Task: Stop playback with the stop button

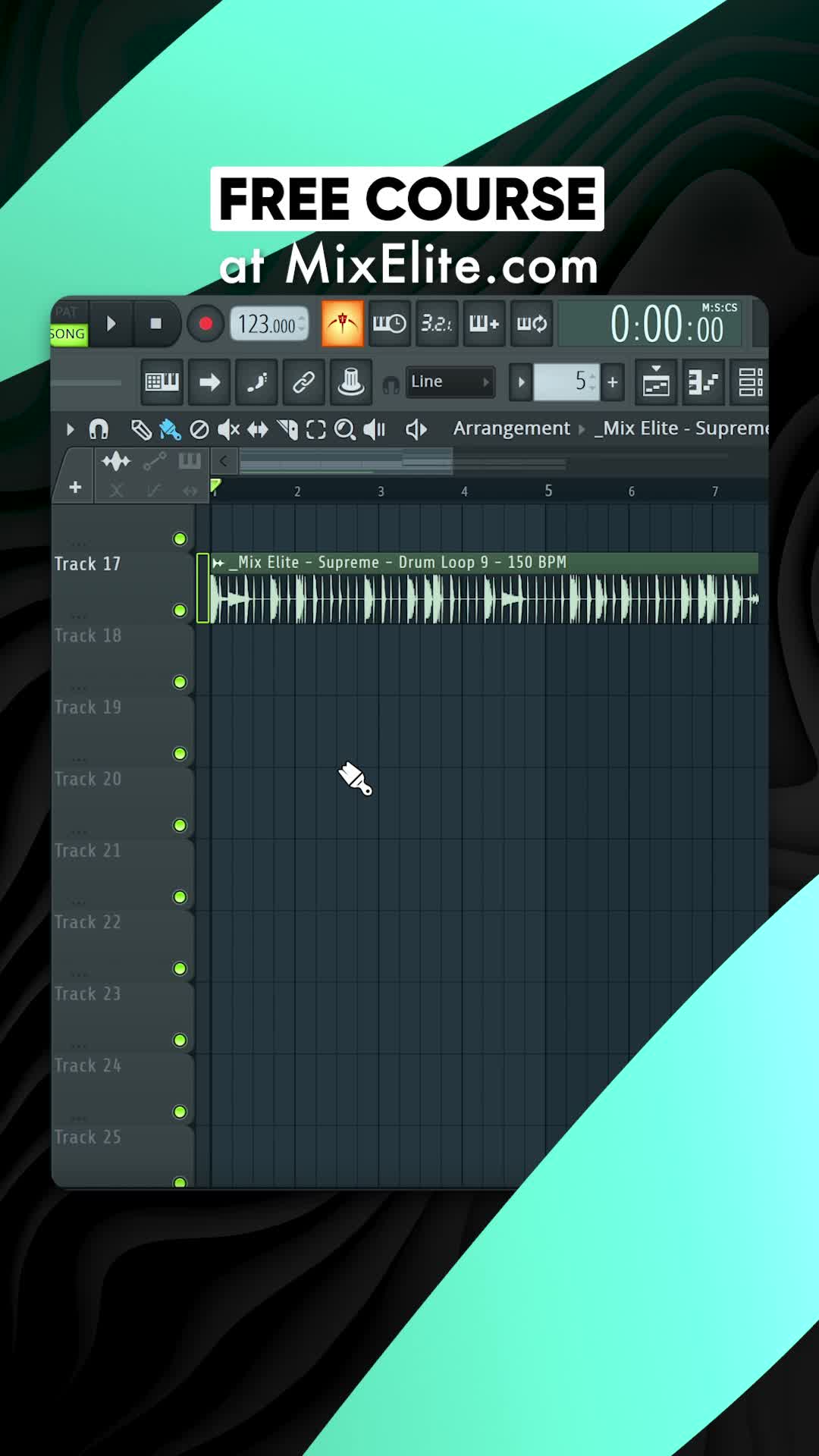Action: [156, 324]
